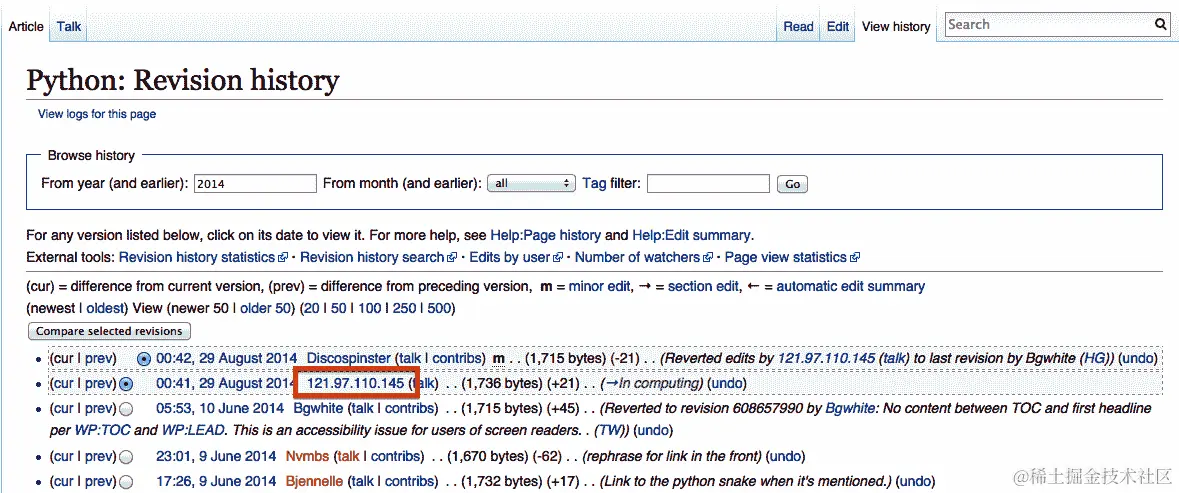The width and height of the screenshot is (1179, 493).
Task: Click prev link in Nvmbs row
Action: 99,456
